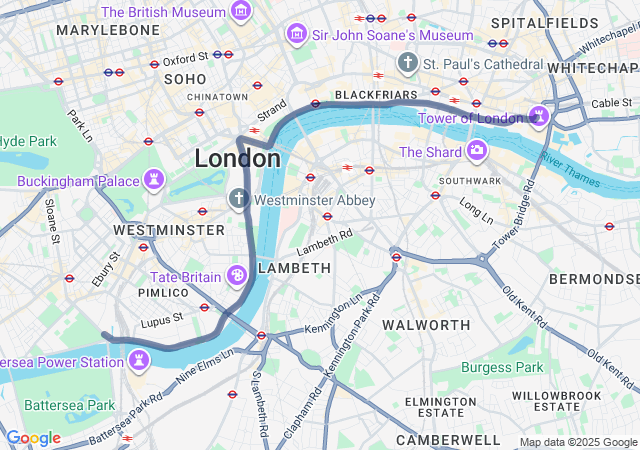Open the Buckingham Palace marker icon

click(x=154, y=180)
